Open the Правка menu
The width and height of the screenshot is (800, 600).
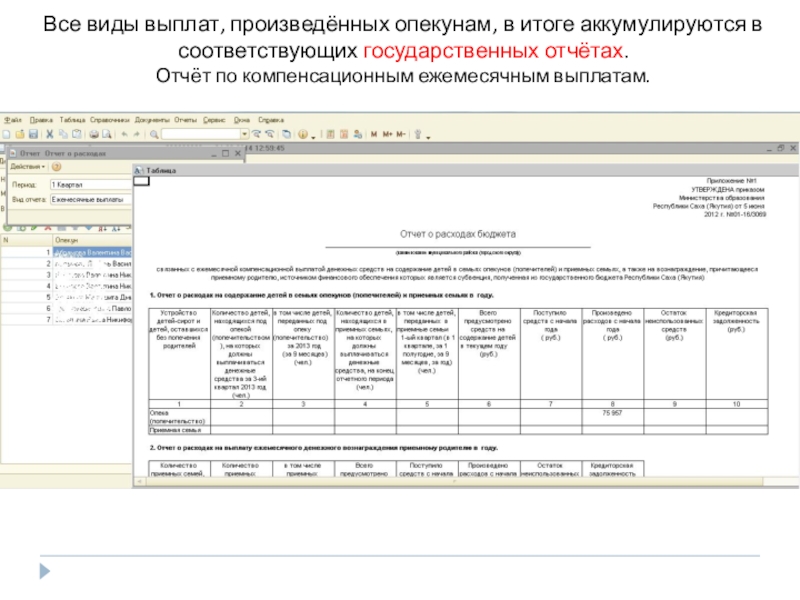click(41, 120)
